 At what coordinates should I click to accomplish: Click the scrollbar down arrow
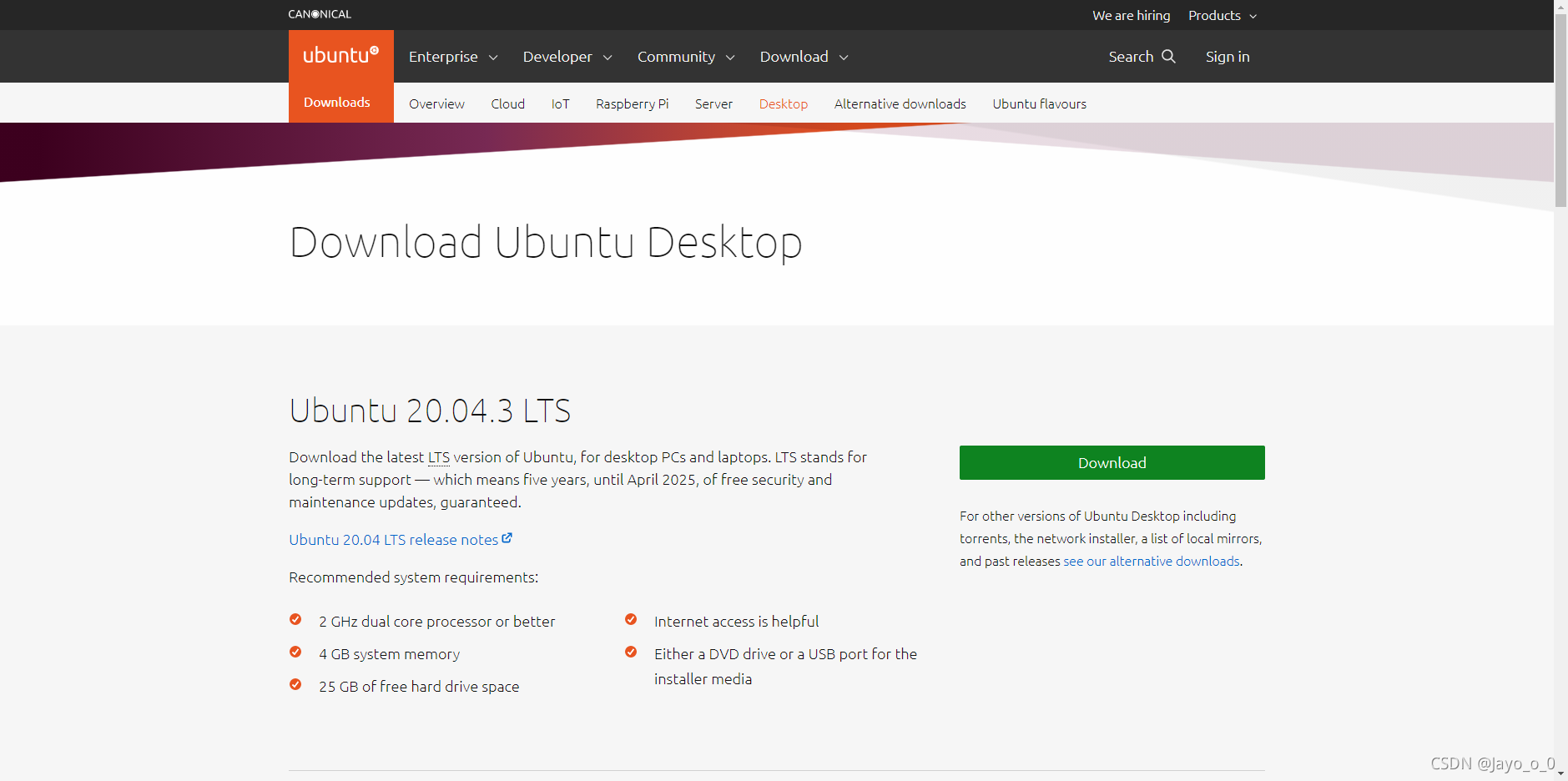[x=1560, y=774]
